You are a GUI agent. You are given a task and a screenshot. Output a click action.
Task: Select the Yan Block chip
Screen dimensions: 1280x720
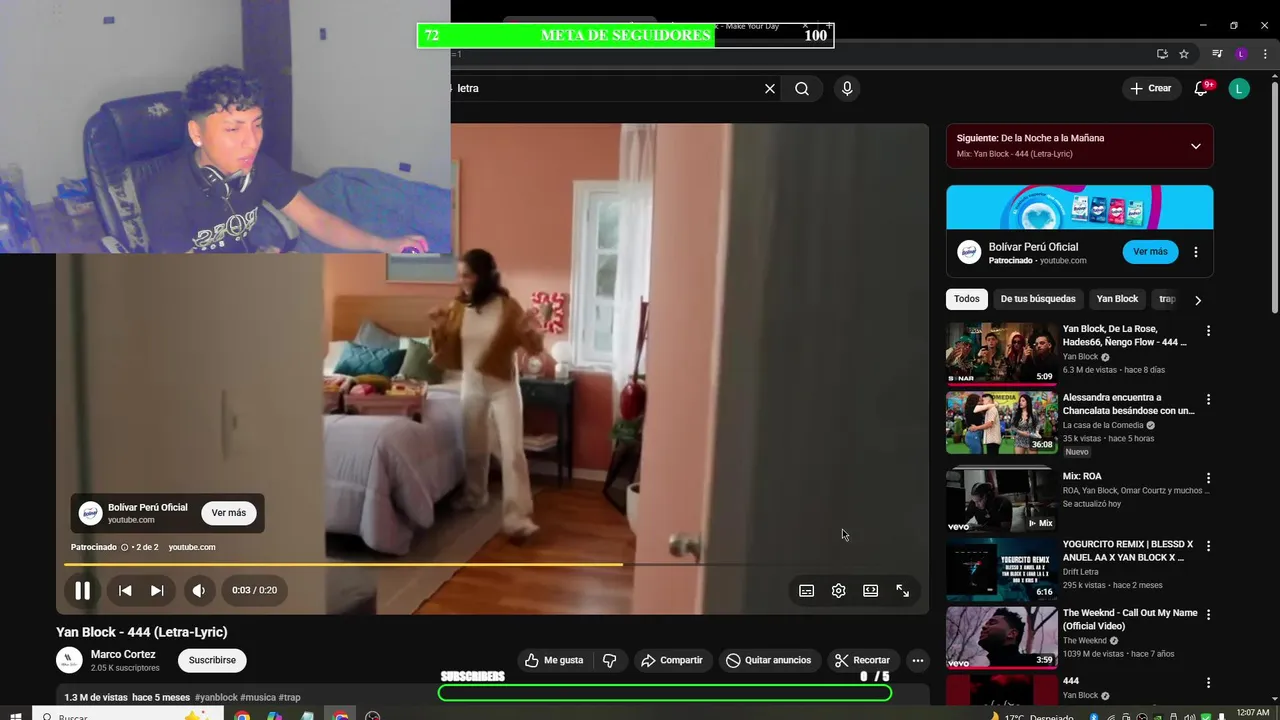point(1117,299)
